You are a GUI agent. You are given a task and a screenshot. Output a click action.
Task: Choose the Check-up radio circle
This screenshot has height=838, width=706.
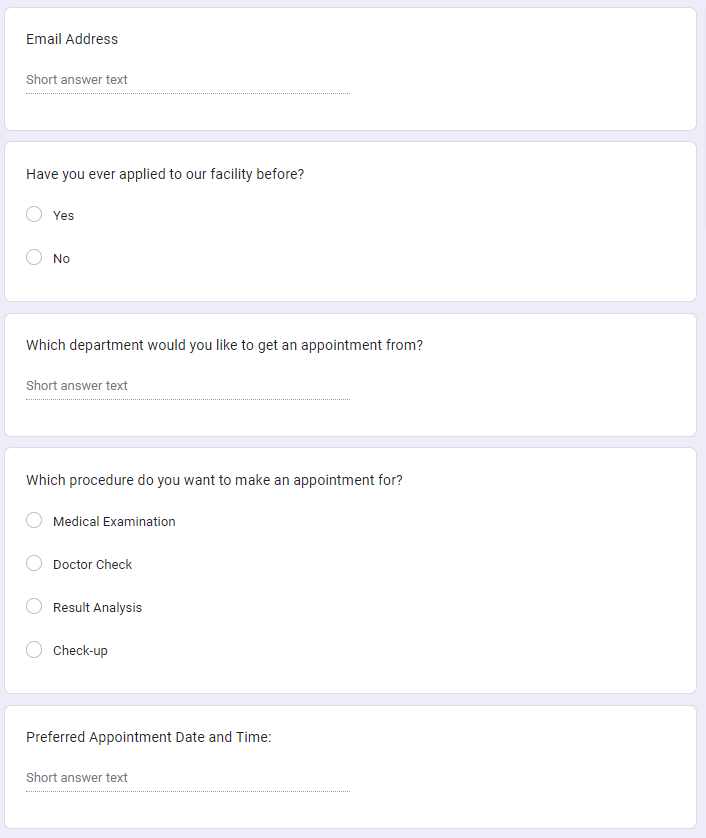pyautogui.click(x=34, y=650)
